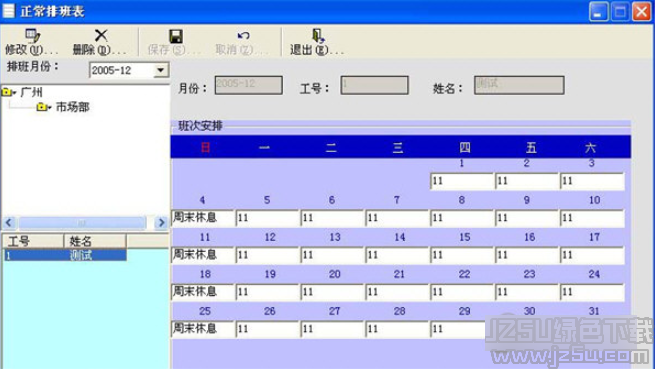
Task: Click the shift field for day 16
Action: (527, 254)
